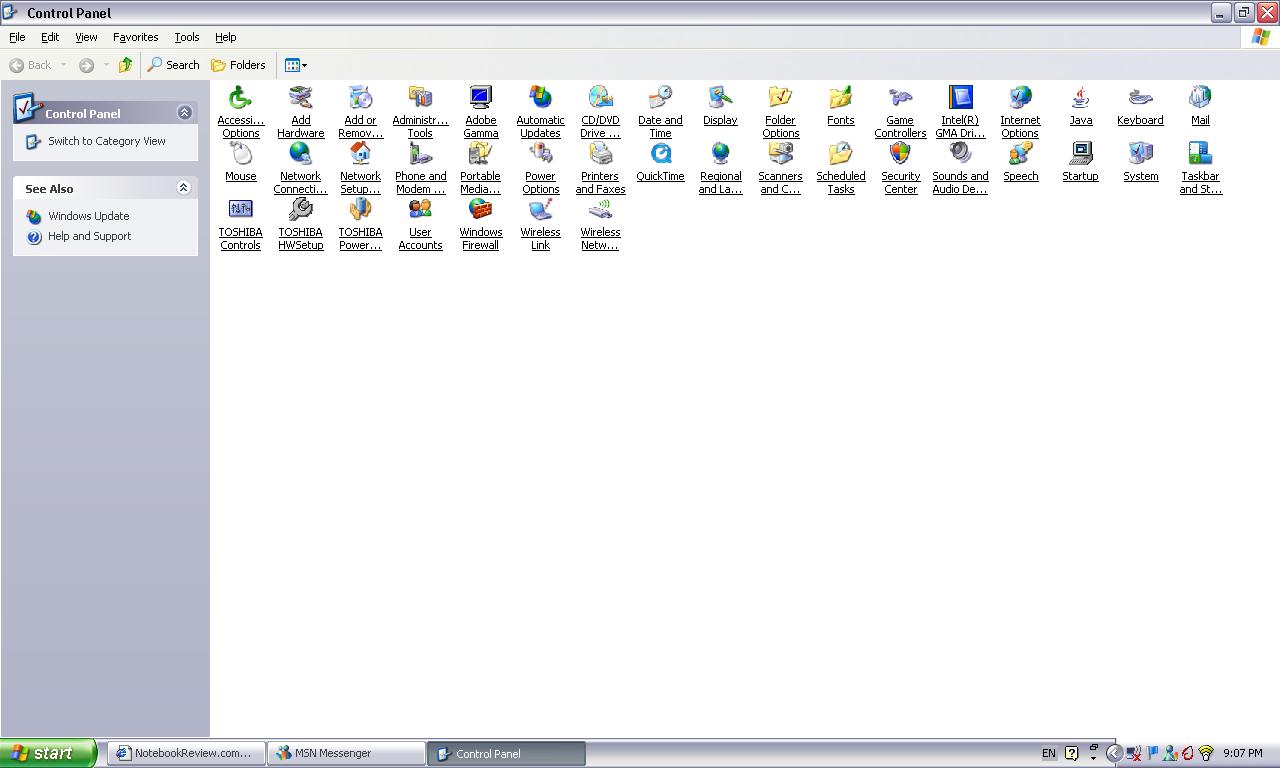Open the Edit menu
Screen dimensions: 1280x768
coord(50,37)
